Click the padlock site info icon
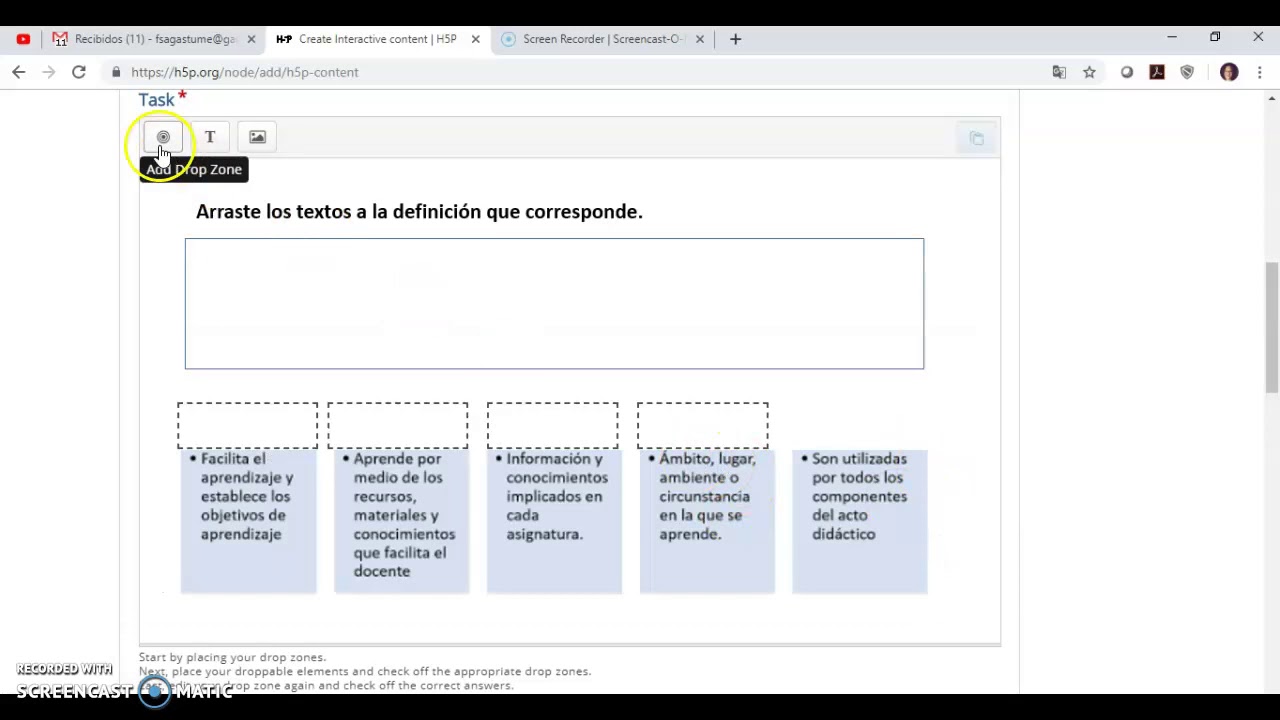1280x720 pixels. [x=116, y=72]
